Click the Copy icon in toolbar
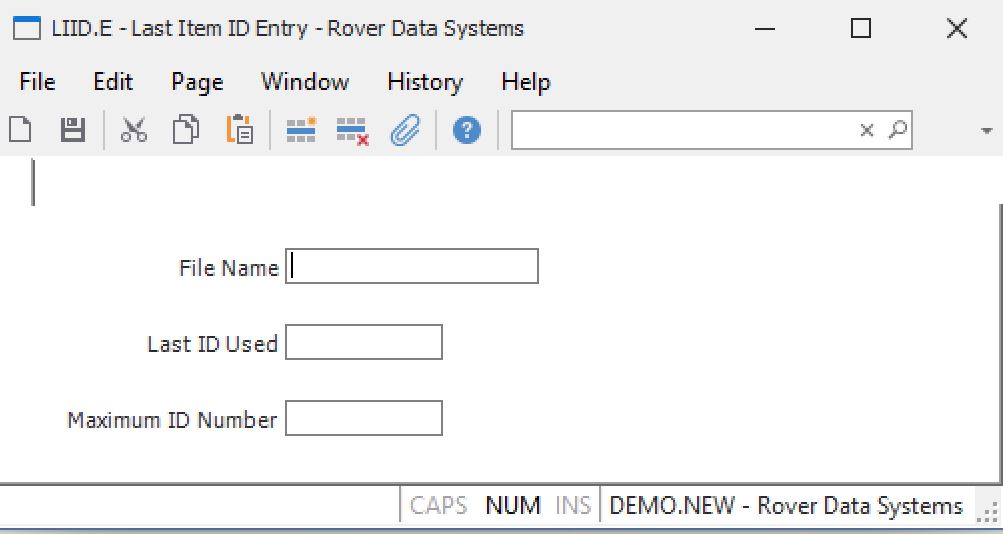Image resolution: width=1003 pixels, height=534 pixels. (x=186, y=130)
